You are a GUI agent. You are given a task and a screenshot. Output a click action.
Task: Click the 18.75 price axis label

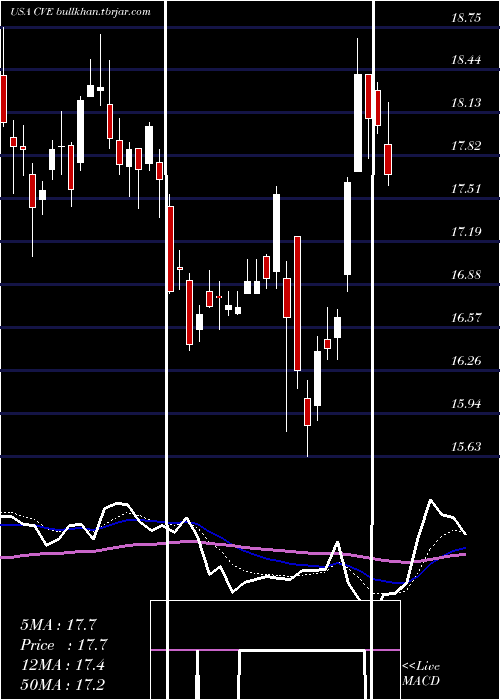[x=466, y=18]
